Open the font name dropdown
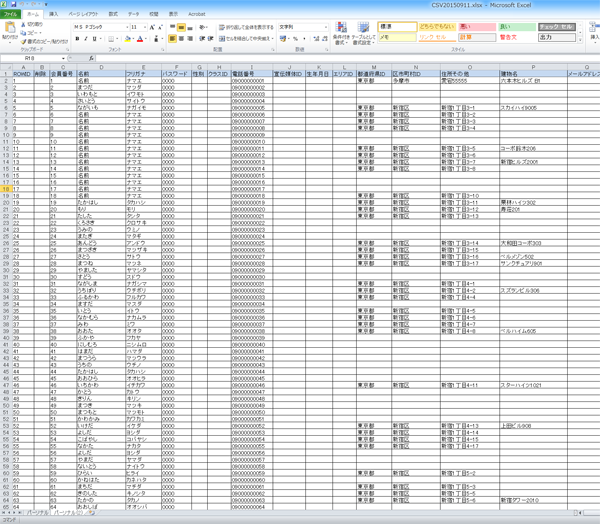Viewport: 600px width, 524px height. click(127, 27)
